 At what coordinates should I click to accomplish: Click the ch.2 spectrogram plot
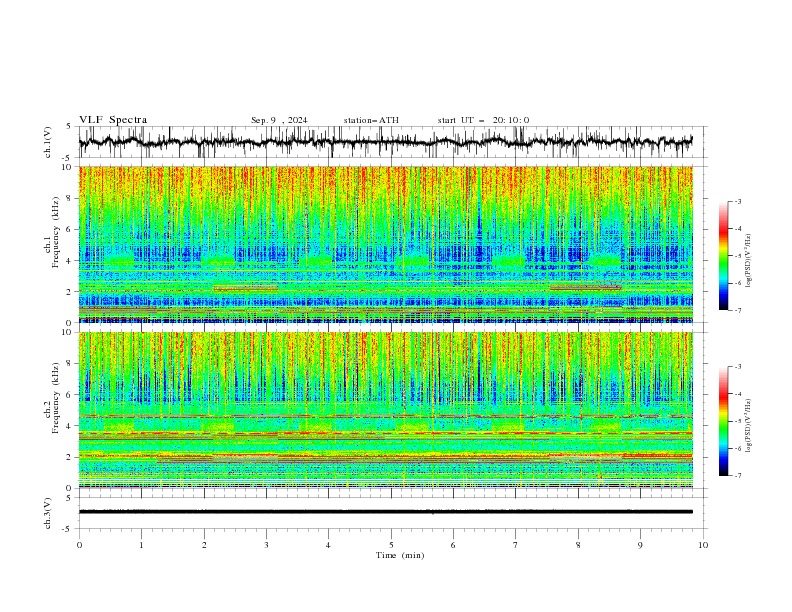click(386, 410)
